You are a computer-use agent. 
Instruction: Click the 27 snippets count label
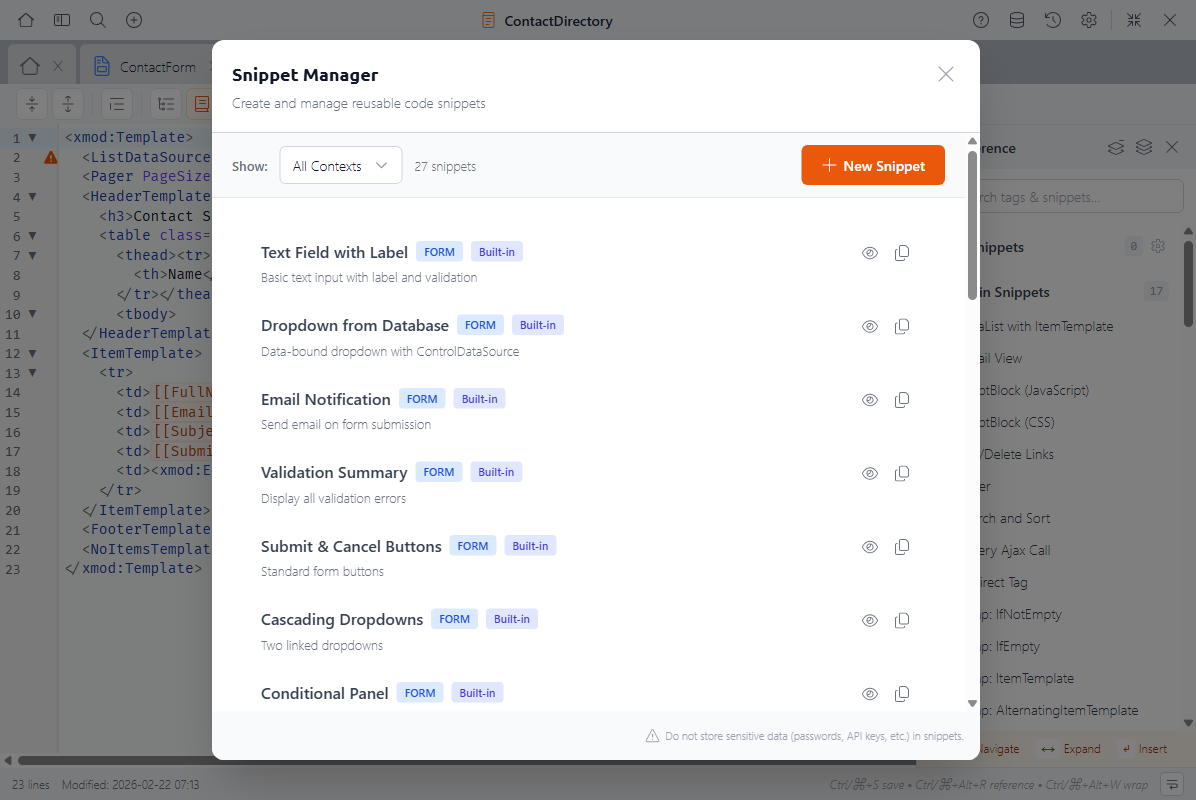(x=445, y=166)
